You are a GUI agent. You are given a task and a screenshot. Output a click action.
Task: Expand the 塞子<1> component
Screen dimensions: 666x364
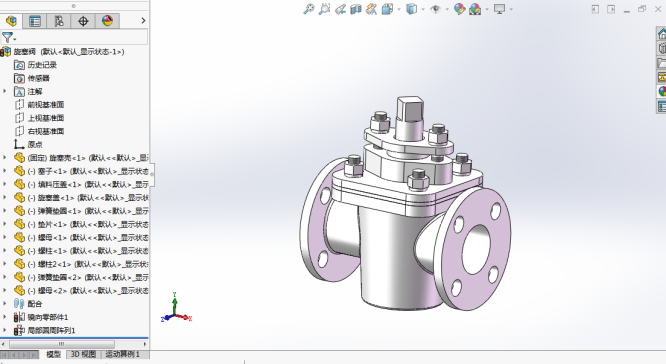[x=5, y=171]
